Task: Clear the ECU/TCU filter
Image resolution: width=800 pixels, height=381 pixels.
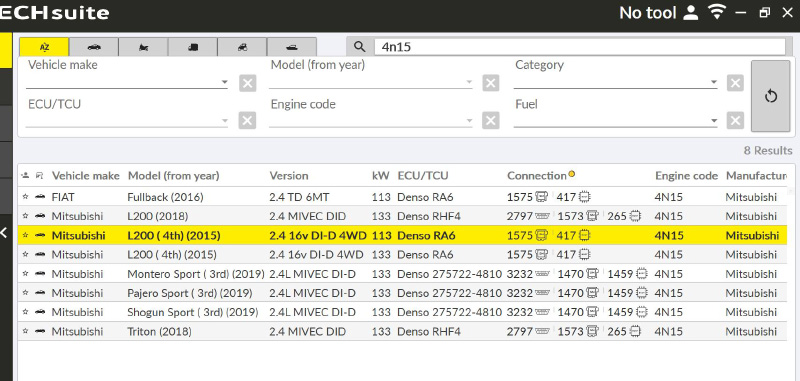Action: 247,121
